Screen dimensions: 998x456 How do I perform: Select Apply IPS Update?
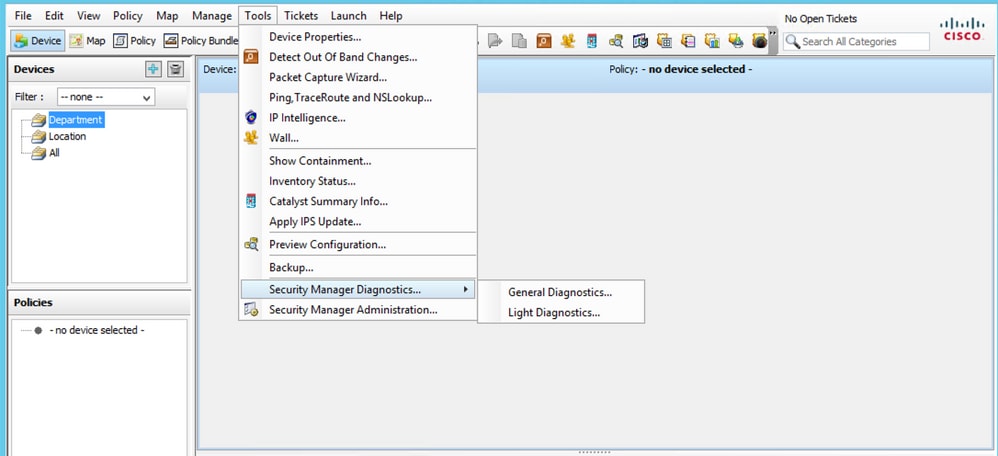358,222
